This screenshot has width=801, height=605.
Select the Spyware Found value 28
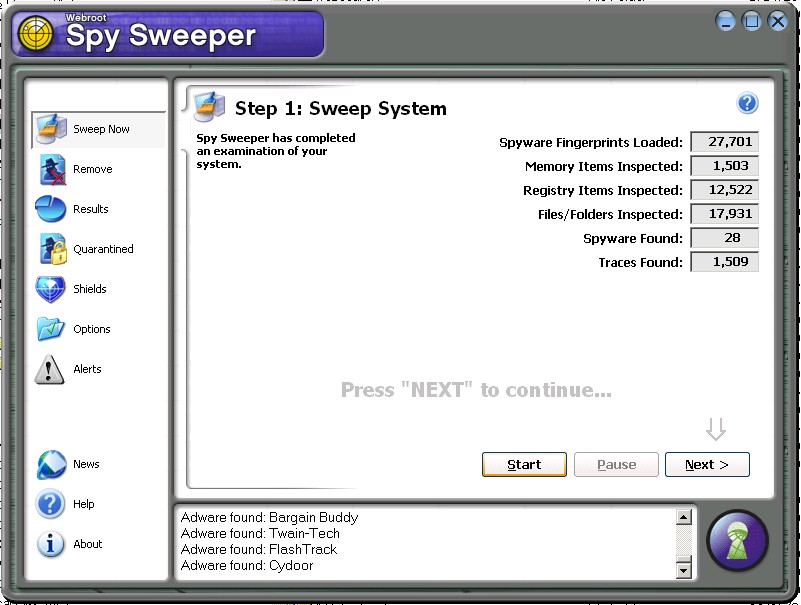tap(724, 238)
